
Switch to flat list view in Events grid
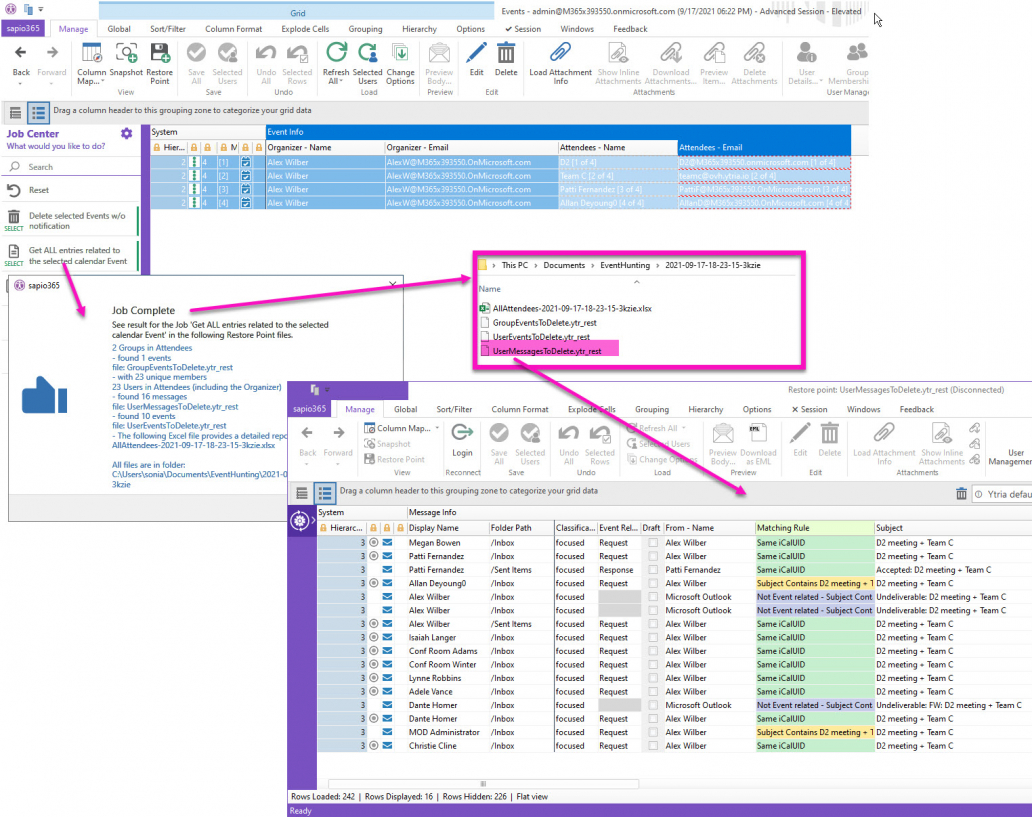point(16,113)
